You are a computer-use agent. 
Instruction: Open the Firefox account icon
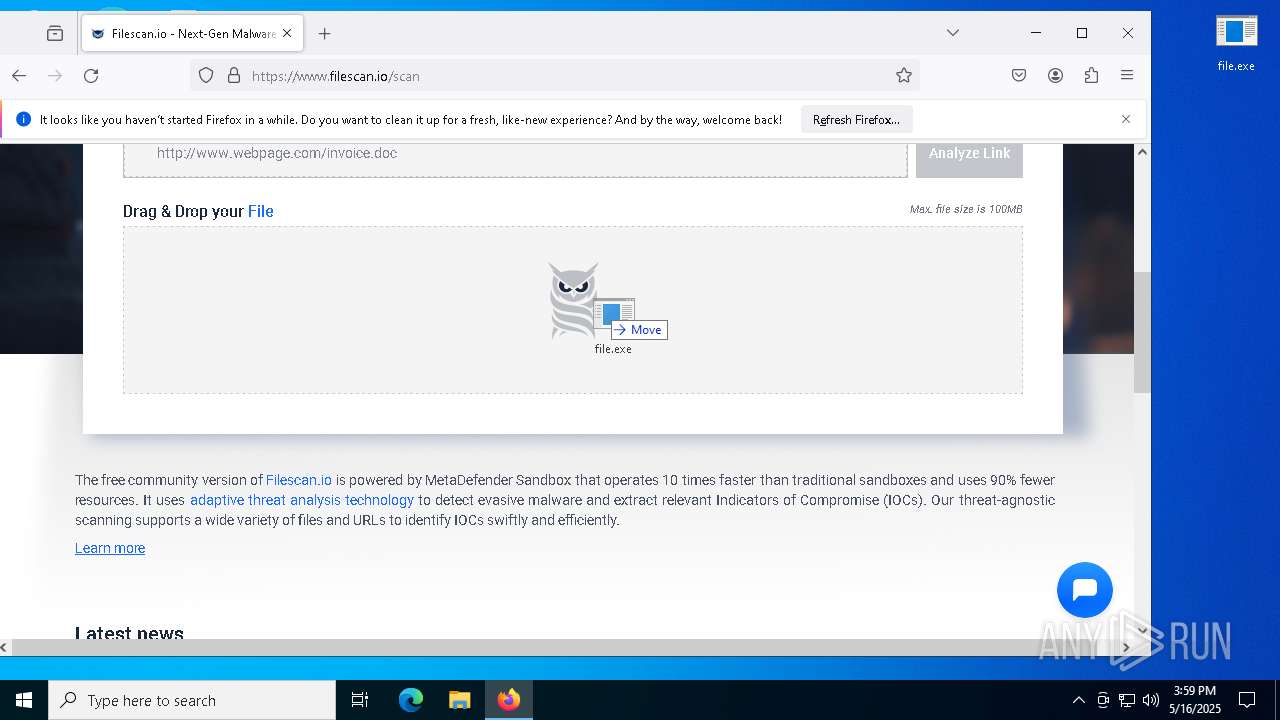point(1055,75)
